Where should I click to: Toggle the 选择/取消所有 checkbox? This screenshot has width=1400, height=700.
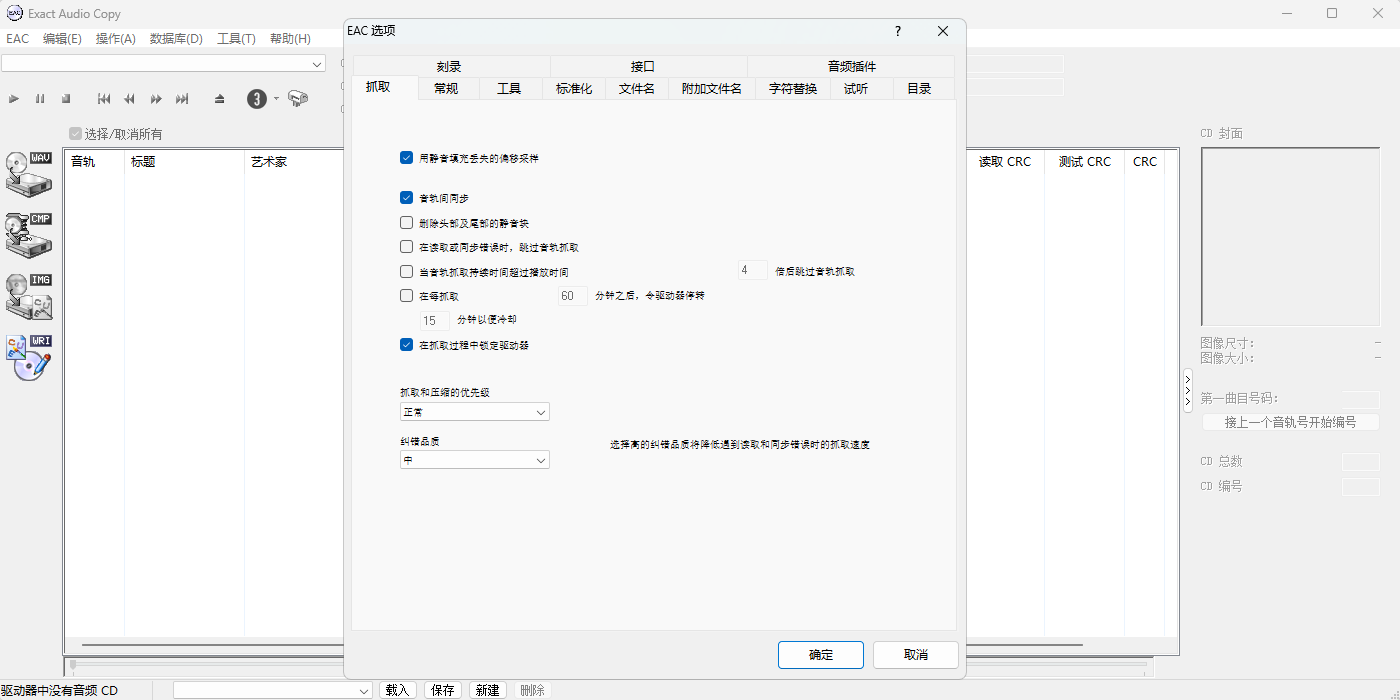pyautogui.click(x=75, y=134)
